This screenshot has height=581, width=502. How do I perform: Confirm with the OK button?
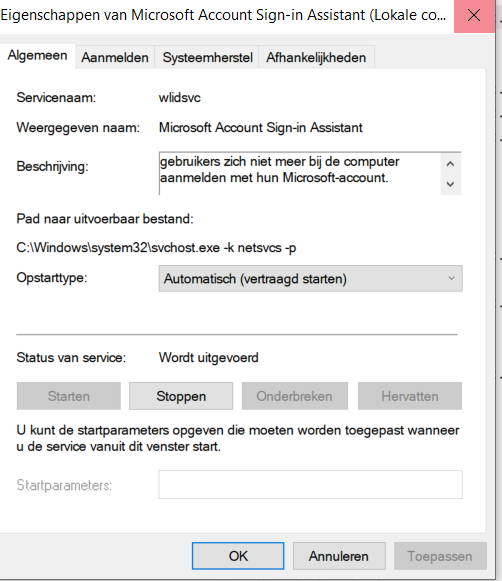238,556
